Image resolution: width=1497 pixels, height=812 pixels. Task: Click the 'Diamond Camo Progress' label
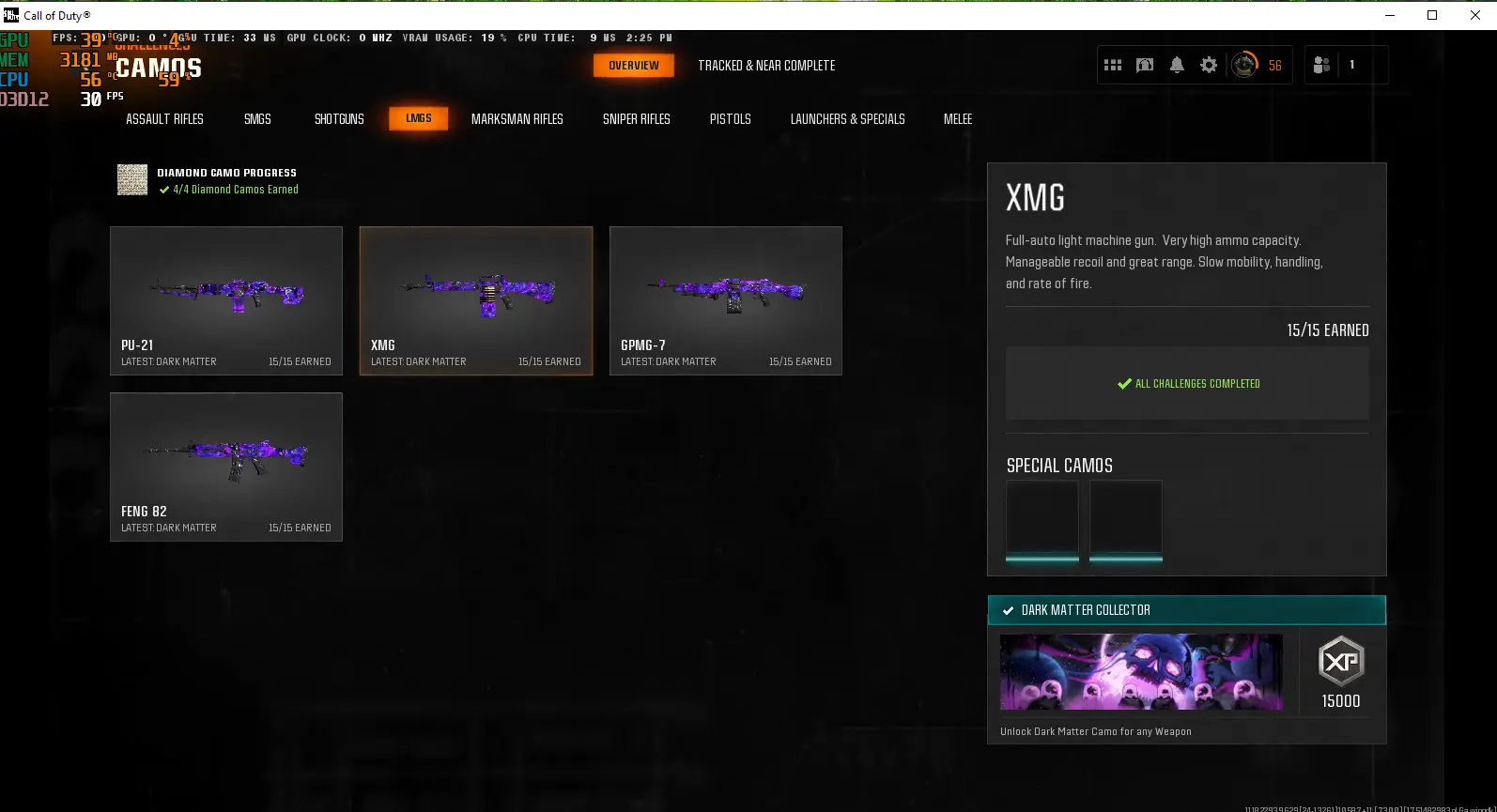pyautogui.click(x=226, y=173)
